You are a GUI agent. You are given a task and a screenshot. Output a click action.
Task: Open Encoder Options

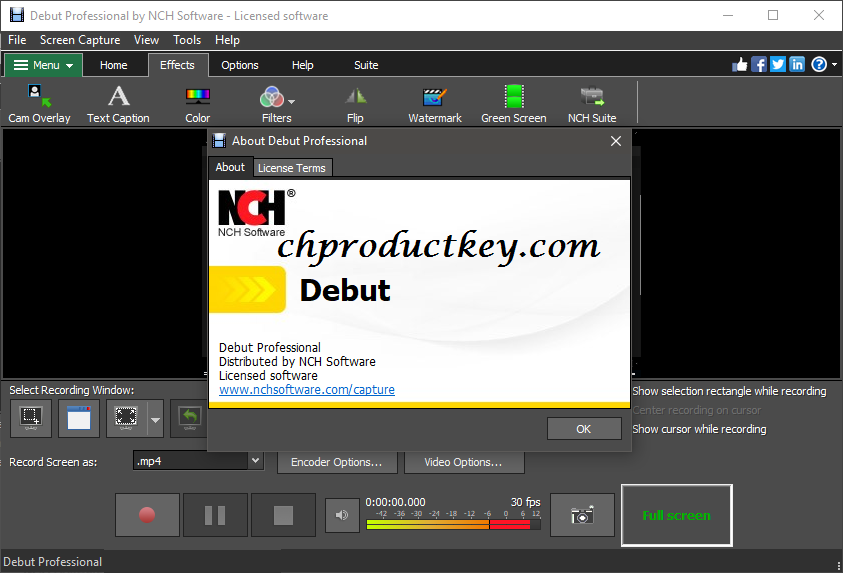click(337, 462)
